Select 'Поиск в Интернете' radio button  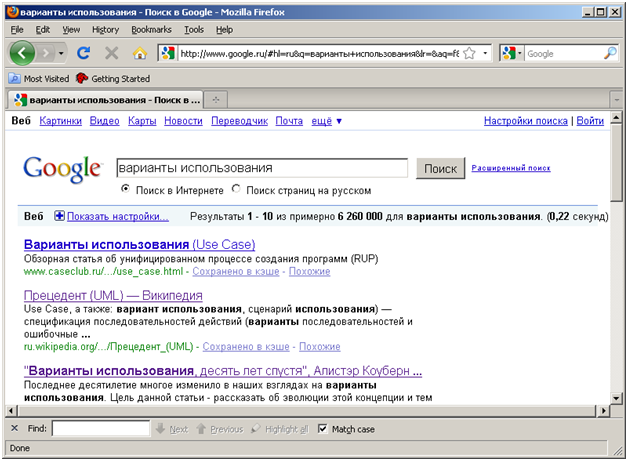tap(125, 189)
